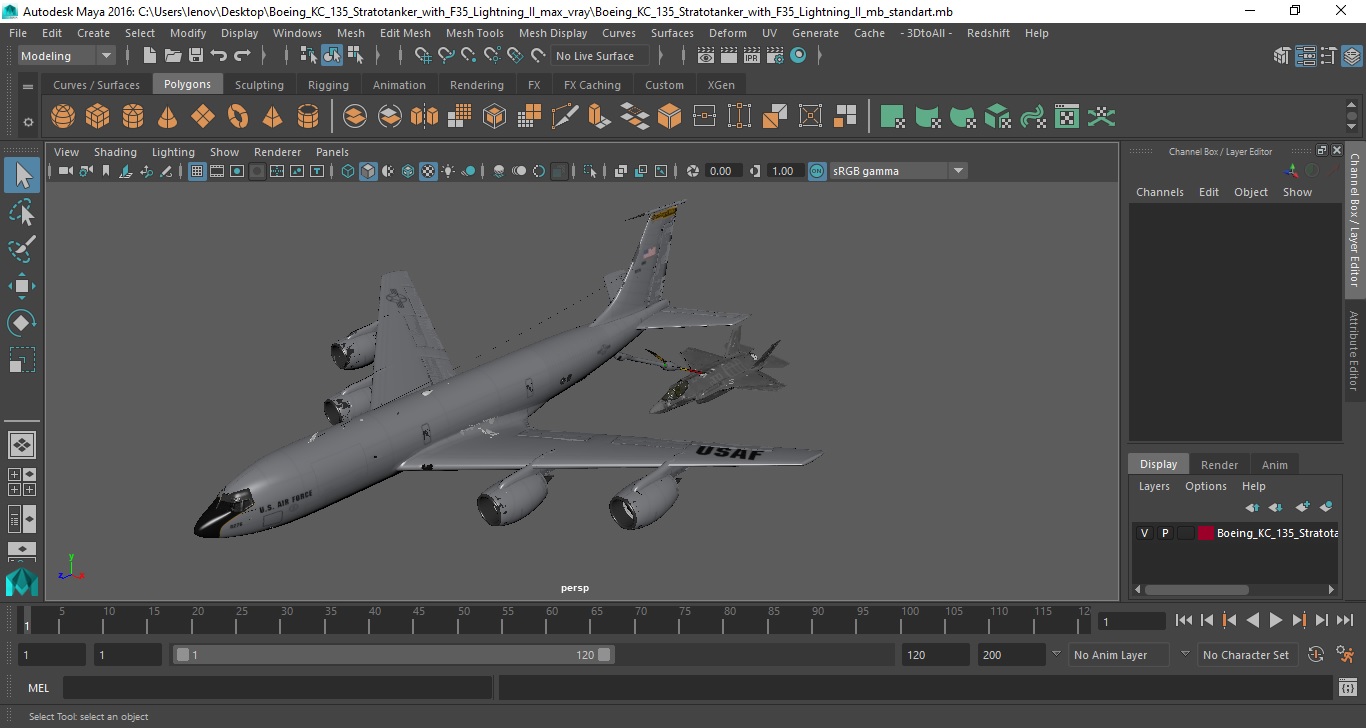
Task: Create a polygon pipe from the shelf
Action: (308, 117)
